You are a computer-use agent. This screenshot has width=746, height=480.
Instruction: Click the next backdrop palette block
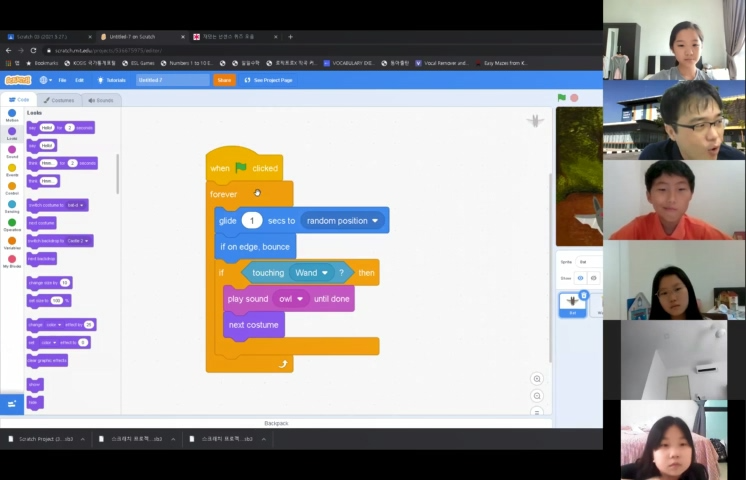[x=42, y=259]
